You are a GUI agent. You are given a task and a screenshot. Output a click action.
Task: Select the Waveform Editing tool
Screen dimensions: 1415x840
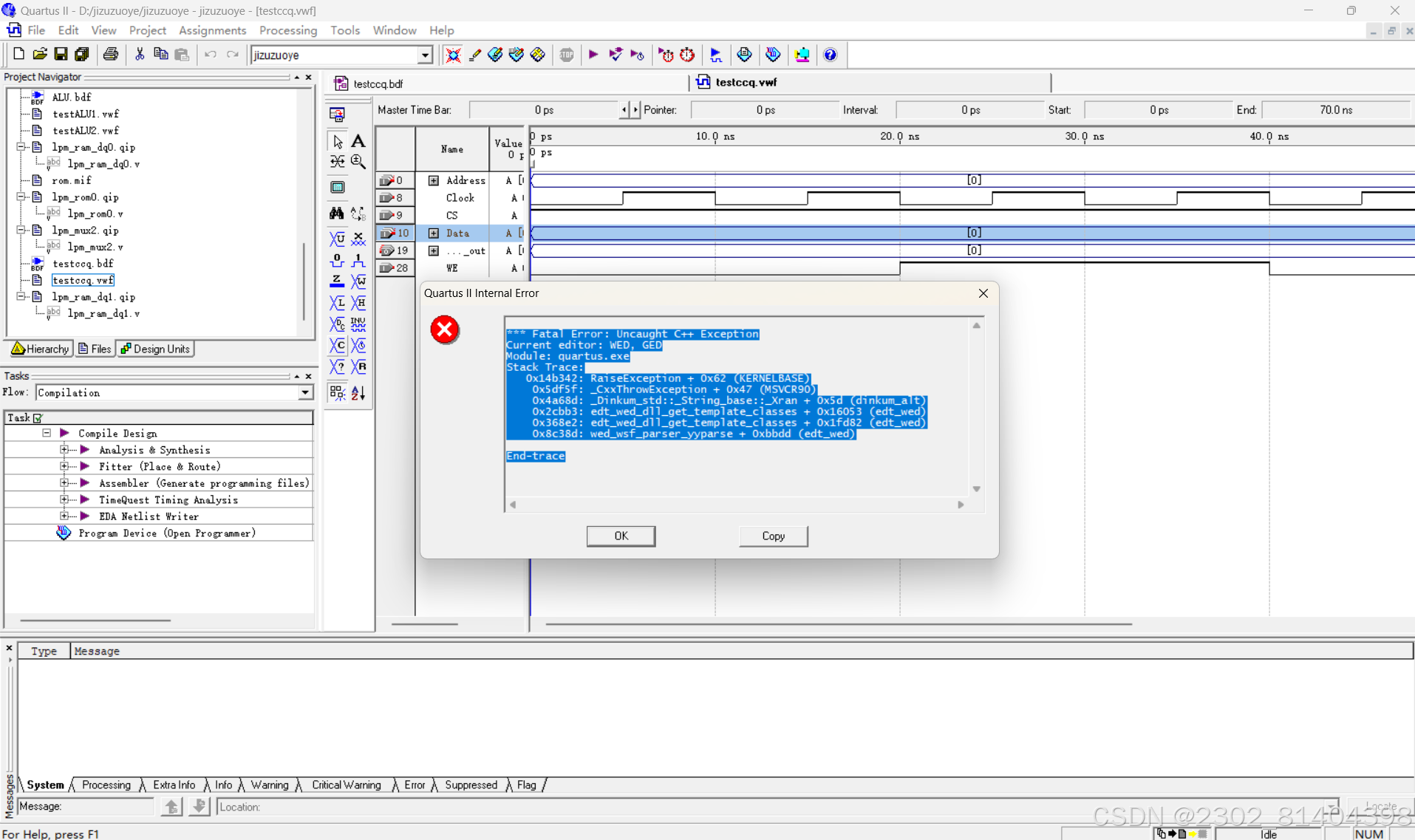(338, 162)
